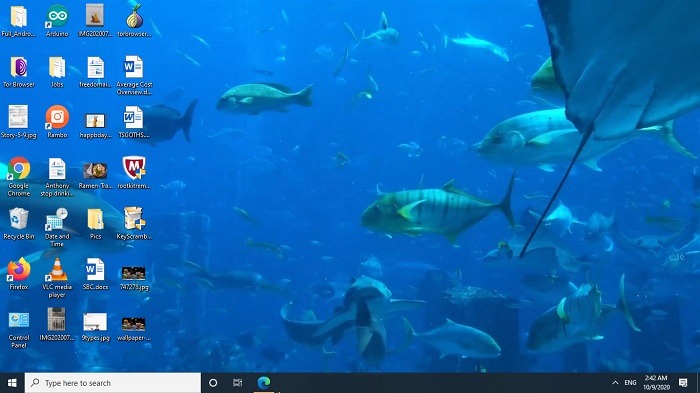Select the torbrowser installer icon

(134, 16)
